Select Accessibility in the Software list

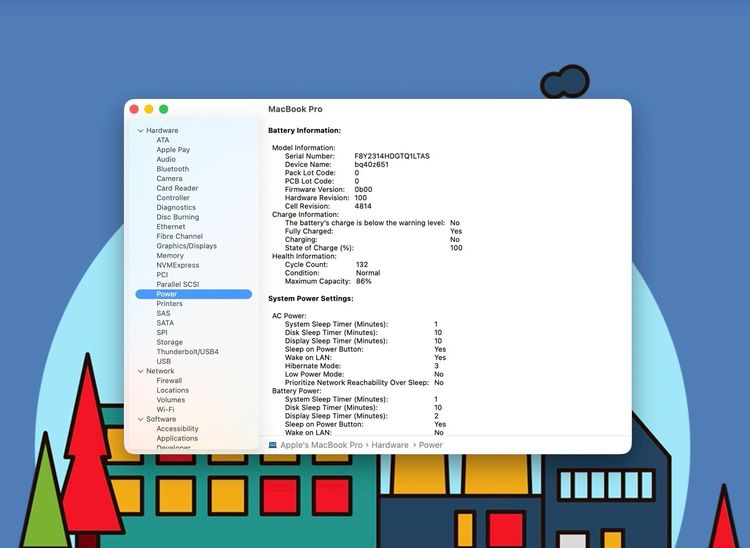tap(177, 429)
